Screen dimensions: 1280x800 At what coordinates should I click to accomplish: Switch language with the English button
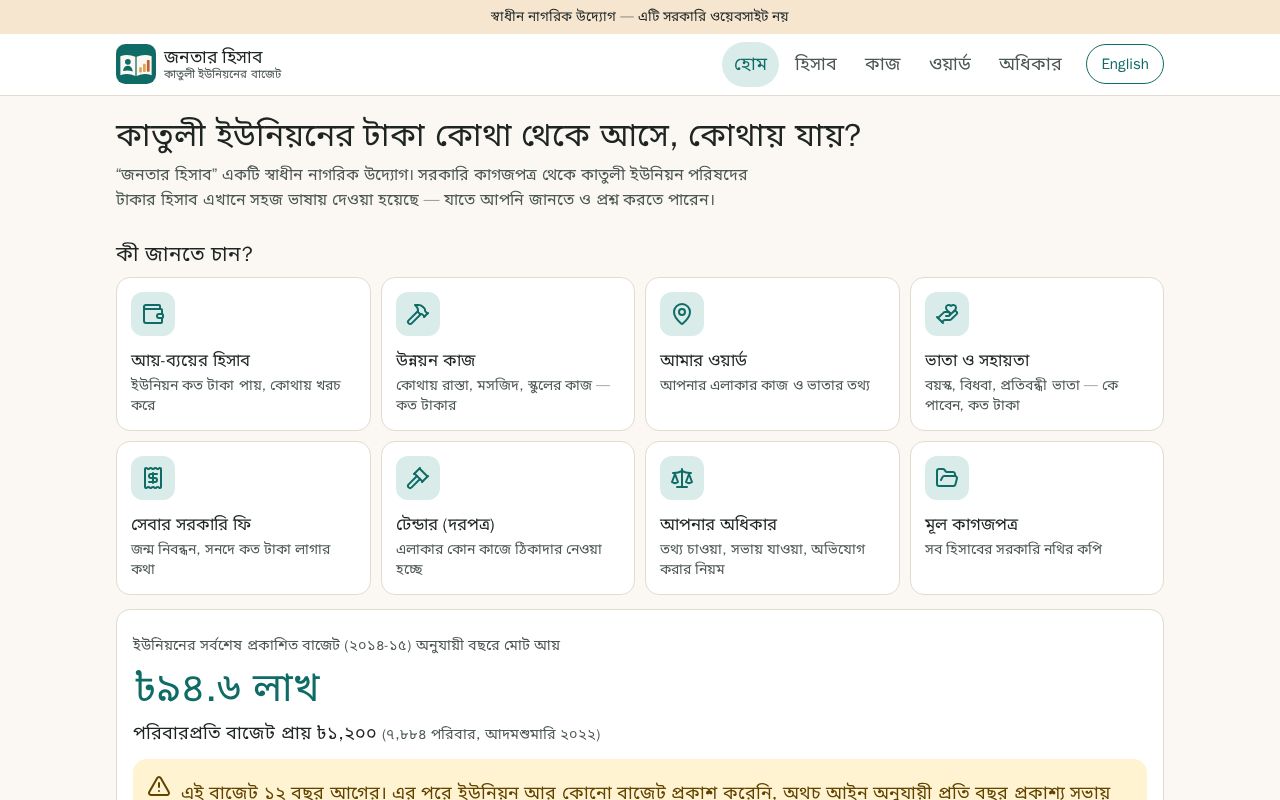pos(1125,64)
